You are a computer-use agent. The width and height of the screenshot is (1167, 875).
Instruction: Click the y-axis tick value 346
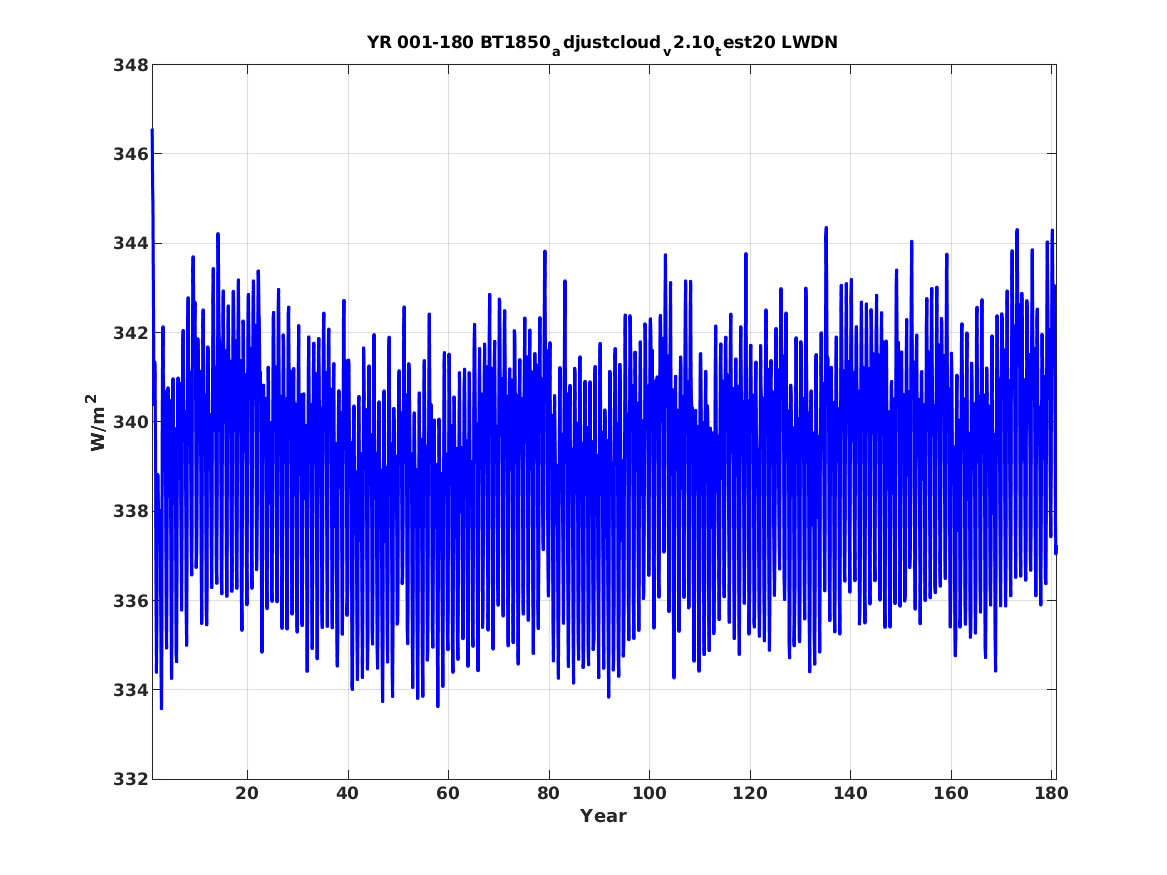tap(130, 154)
